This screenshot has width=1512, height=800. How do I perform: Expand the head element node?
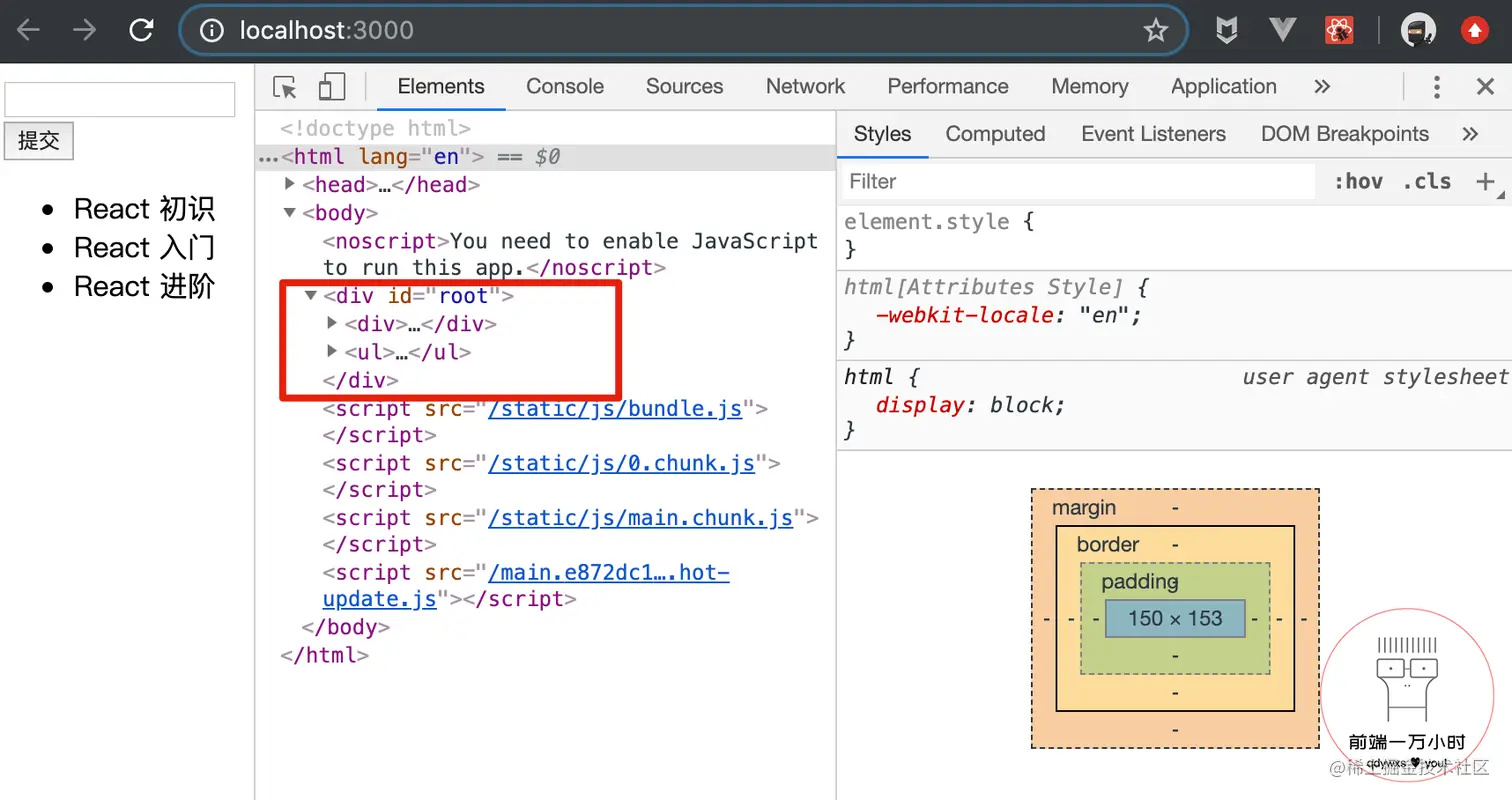[x=290, y=183]
